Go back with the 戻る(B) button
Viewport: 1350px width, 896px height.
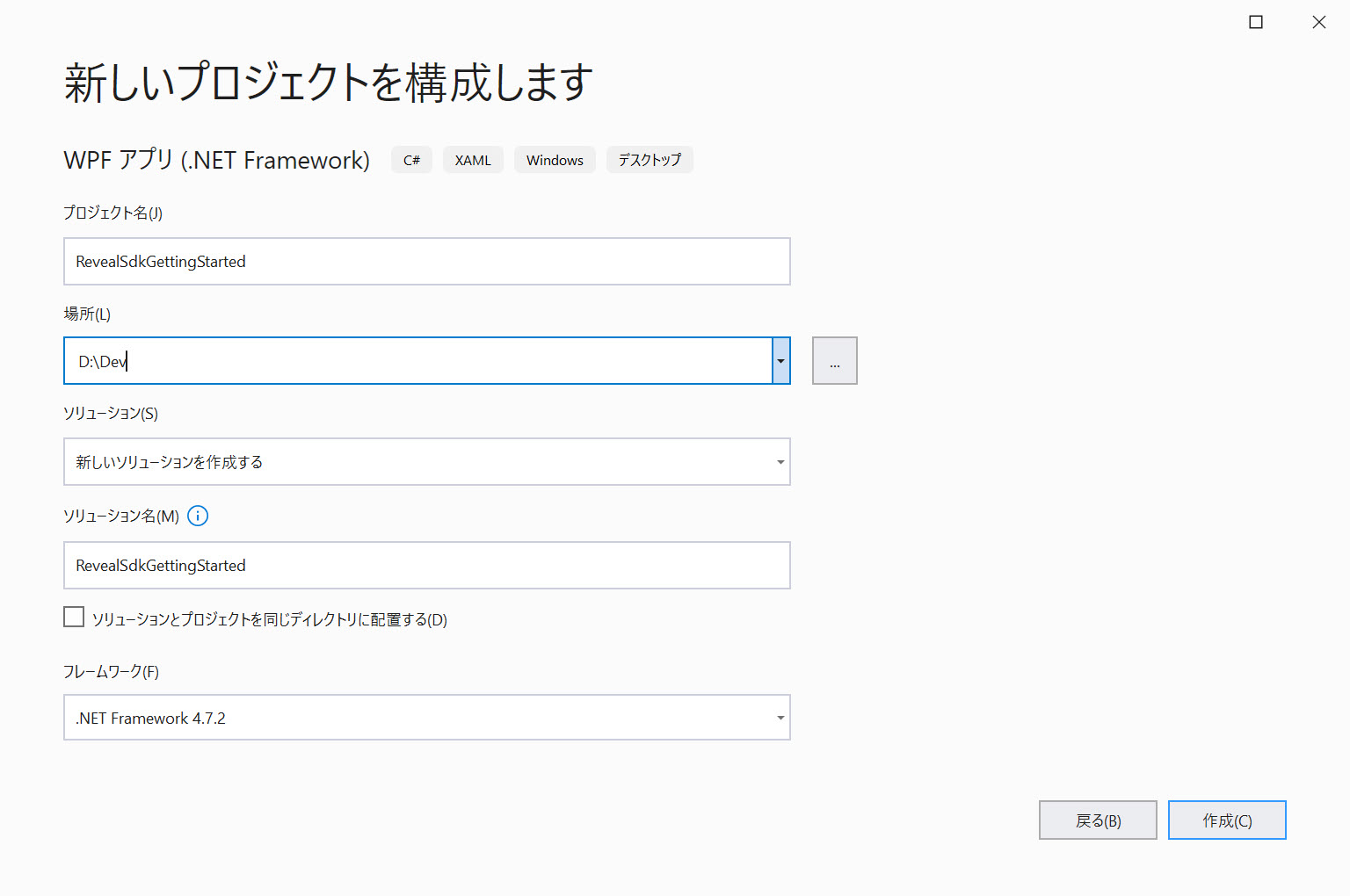[1098, 820]
